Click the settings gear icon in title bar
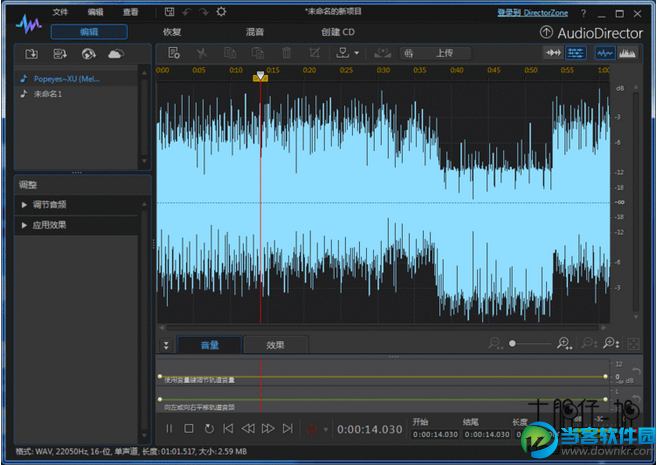The width and height of the screenshot is (657, 465). (x=221, y=12)
